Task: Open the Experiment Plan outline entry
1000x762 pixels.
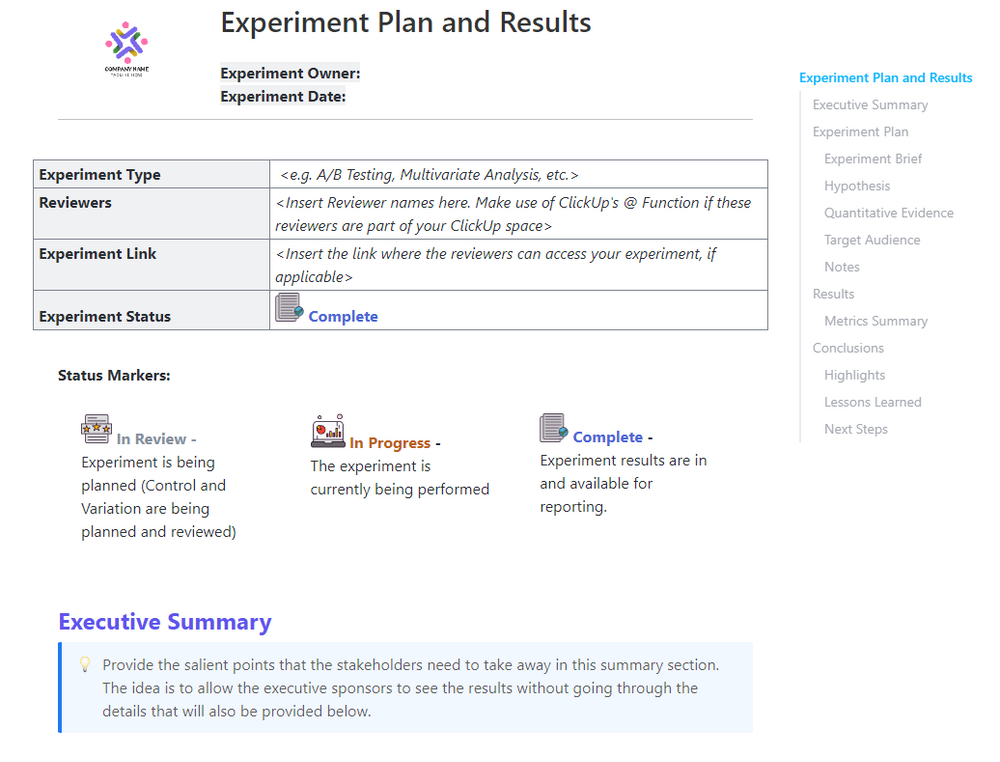Action: point(860,131)
